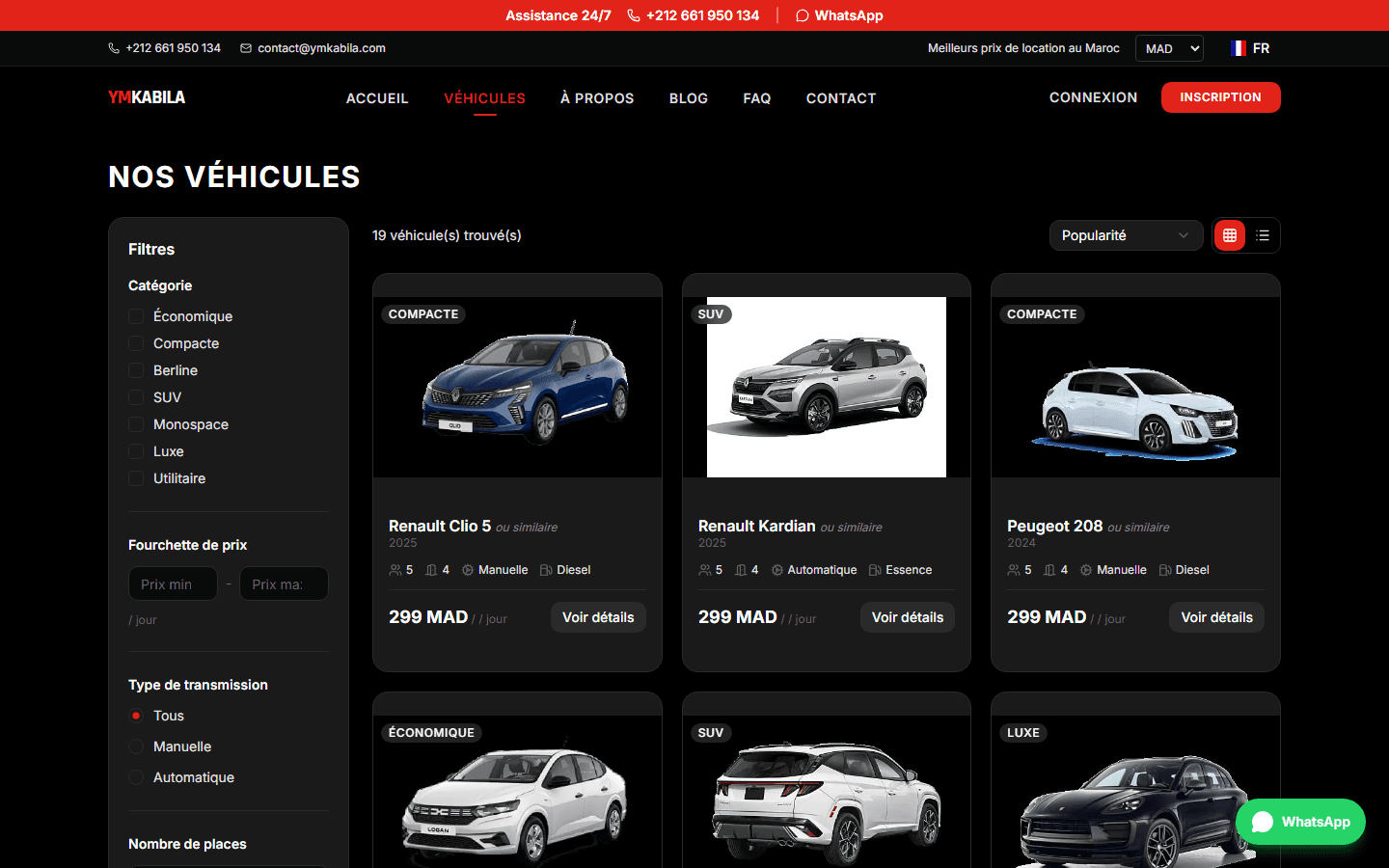Open the white Dacia Logan photo
This screenshot has height=868, width=1389.
518,792
